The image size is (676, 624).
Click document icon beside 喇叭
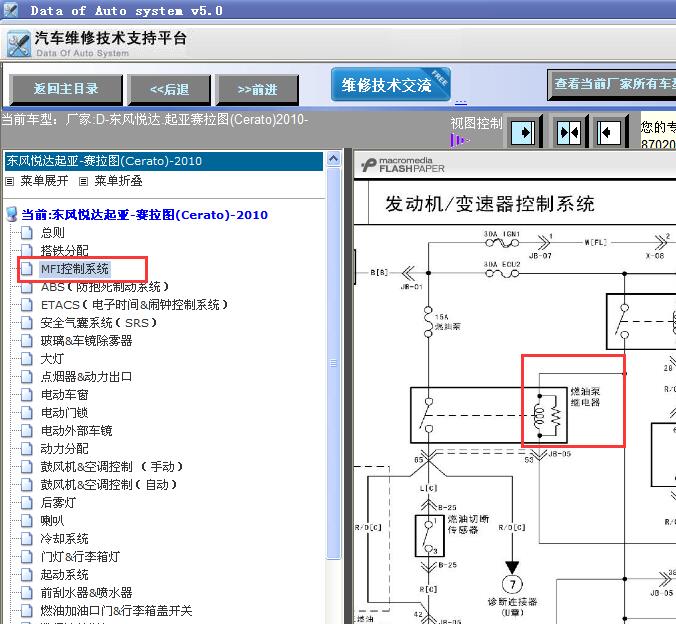point(27,521)
